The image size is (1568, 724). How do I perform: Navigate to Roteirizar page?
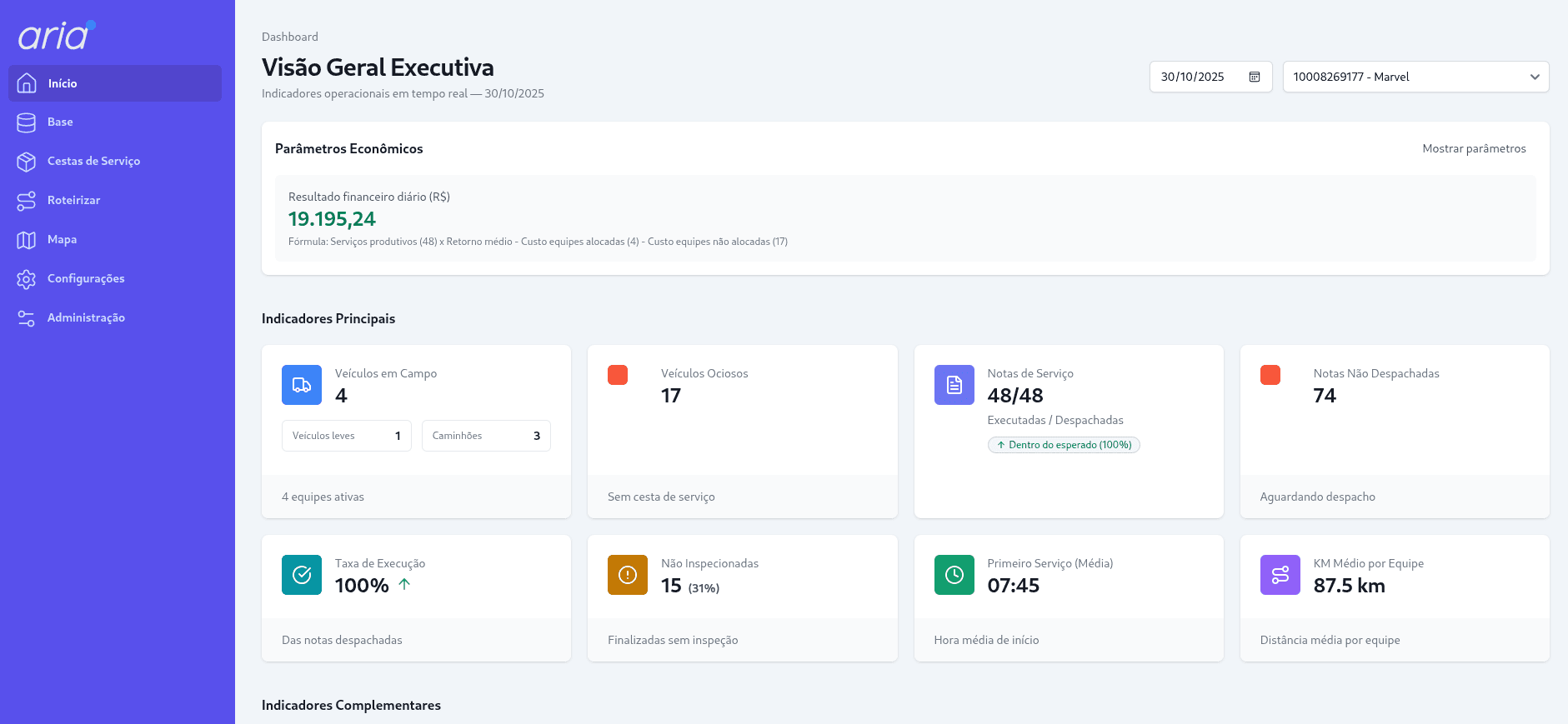coord(73,201)
